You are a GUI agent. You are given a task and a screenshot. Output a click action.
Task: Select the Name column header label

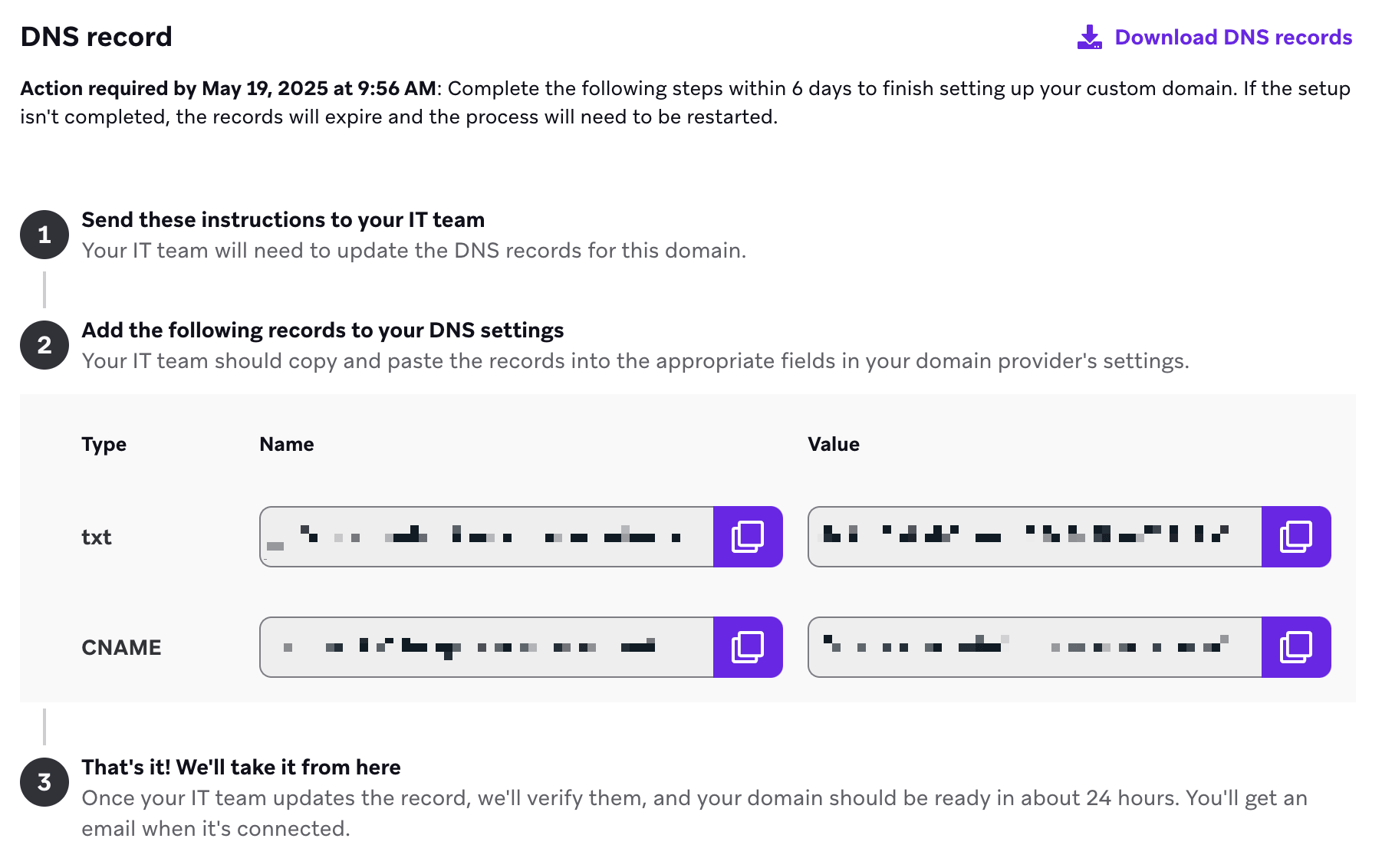(285, 443)
